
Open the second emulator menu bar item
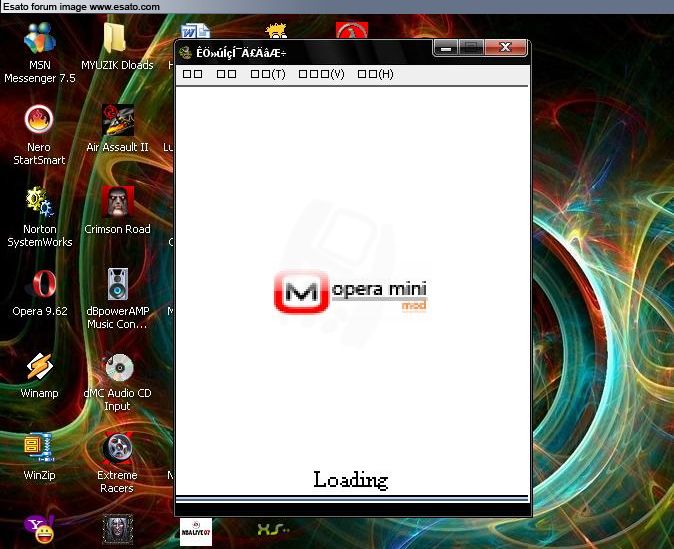click(227, 74)
